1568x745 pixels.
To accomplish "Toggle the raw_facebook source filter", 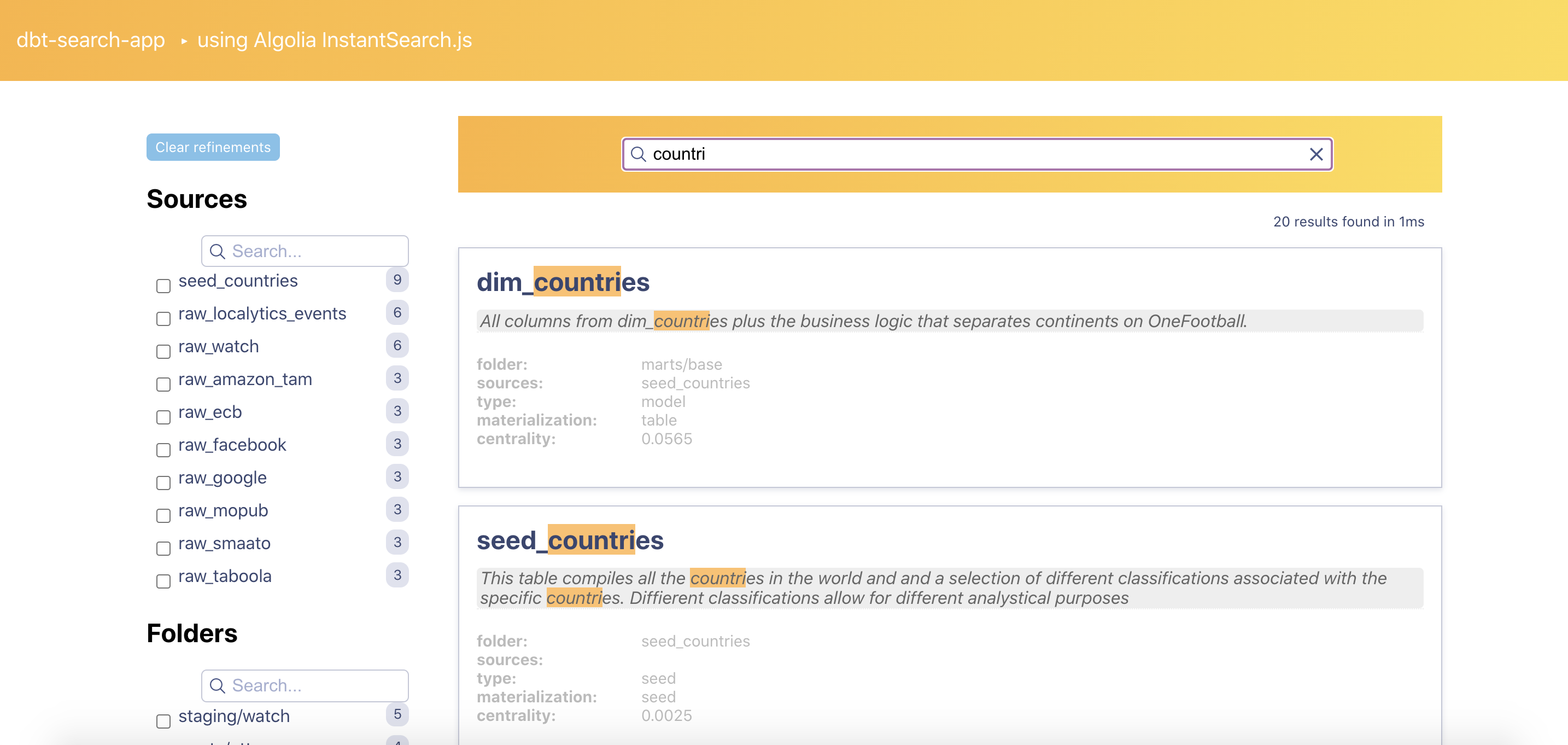I will 163,450.
